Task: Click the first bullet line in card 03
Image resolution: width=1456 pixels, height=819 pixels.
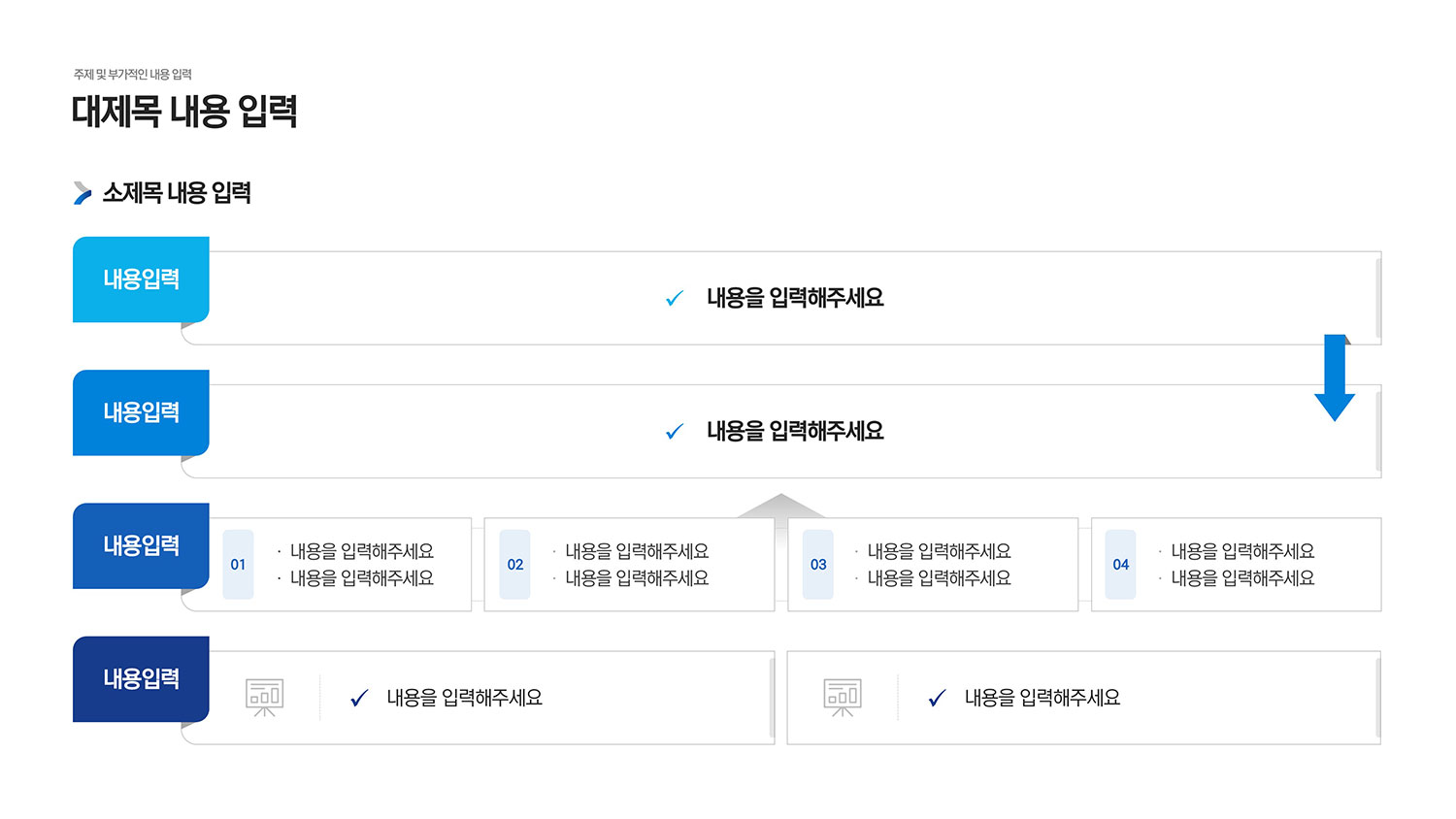Action: (x=939, y=551)
